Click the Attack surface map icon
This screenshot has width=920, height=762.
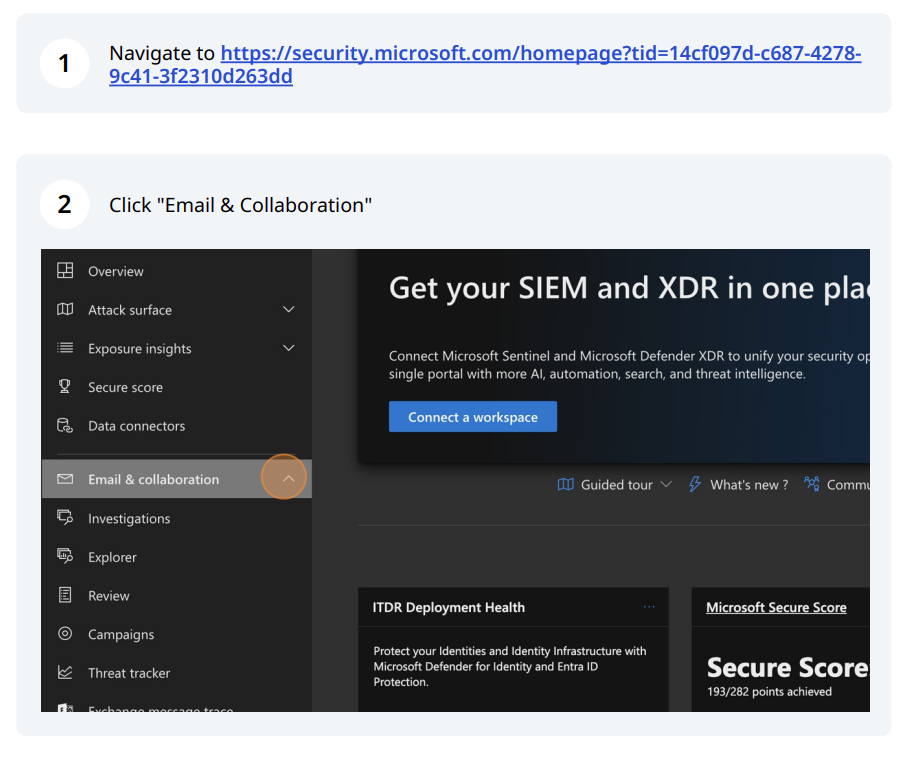(65, 310)
